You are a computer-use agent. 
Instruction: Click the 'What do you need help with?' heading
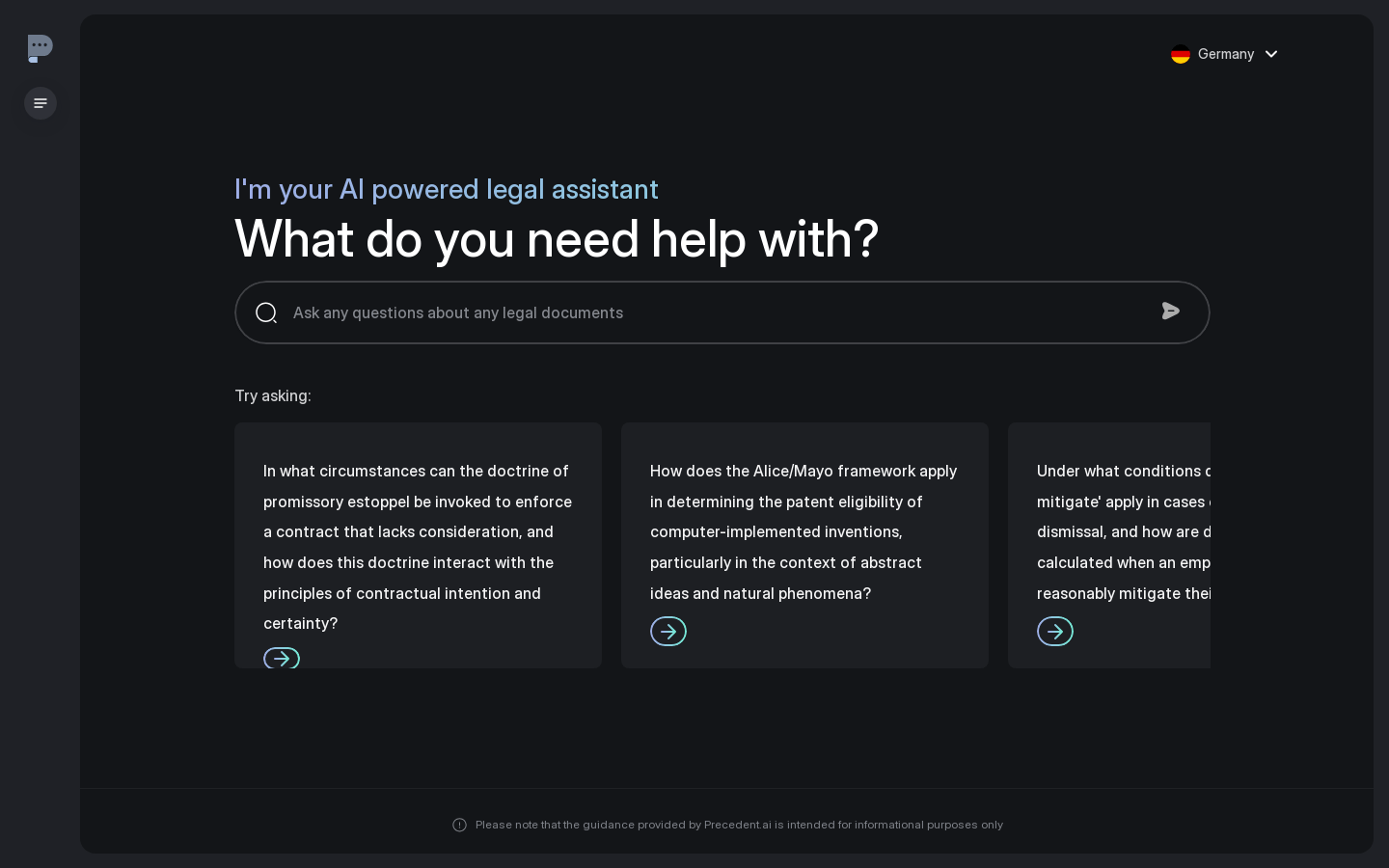click(557, 238)
